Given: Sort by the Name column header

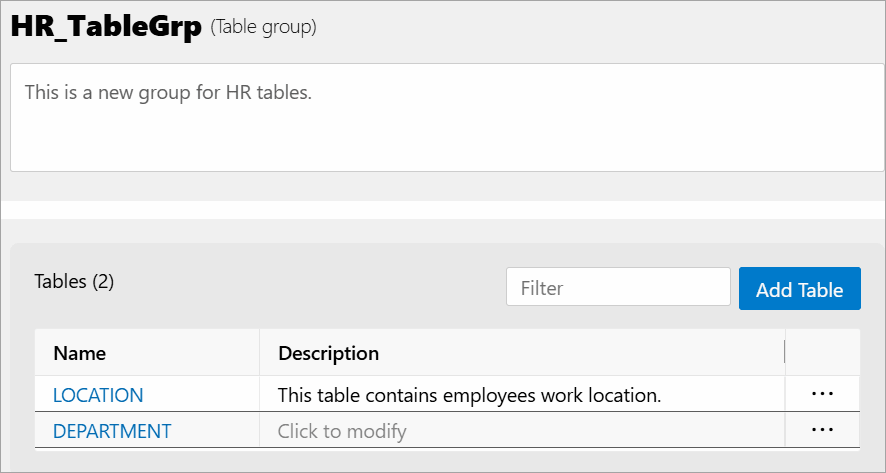Looking at the screenshot, I should pos(80,353).
